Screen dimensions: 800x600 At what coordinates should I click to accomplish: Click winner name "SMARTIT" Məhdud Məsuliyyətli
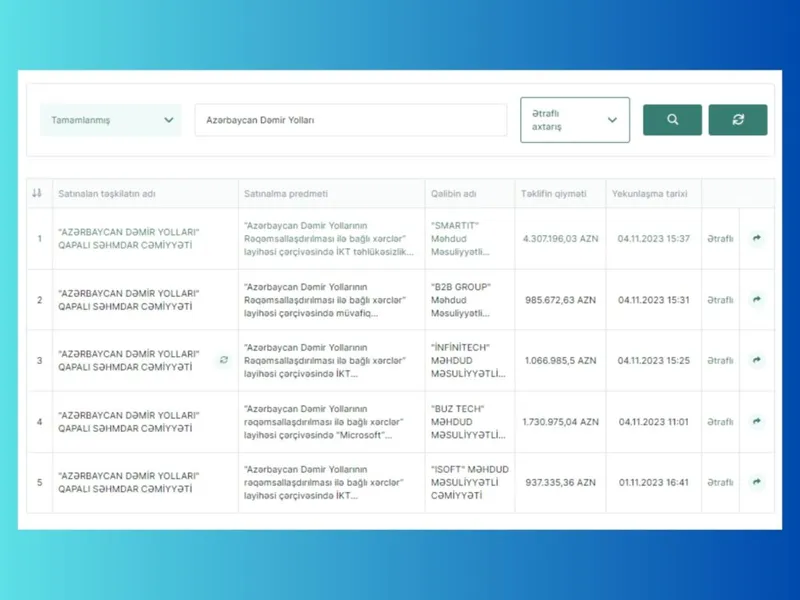pos(460,238)
